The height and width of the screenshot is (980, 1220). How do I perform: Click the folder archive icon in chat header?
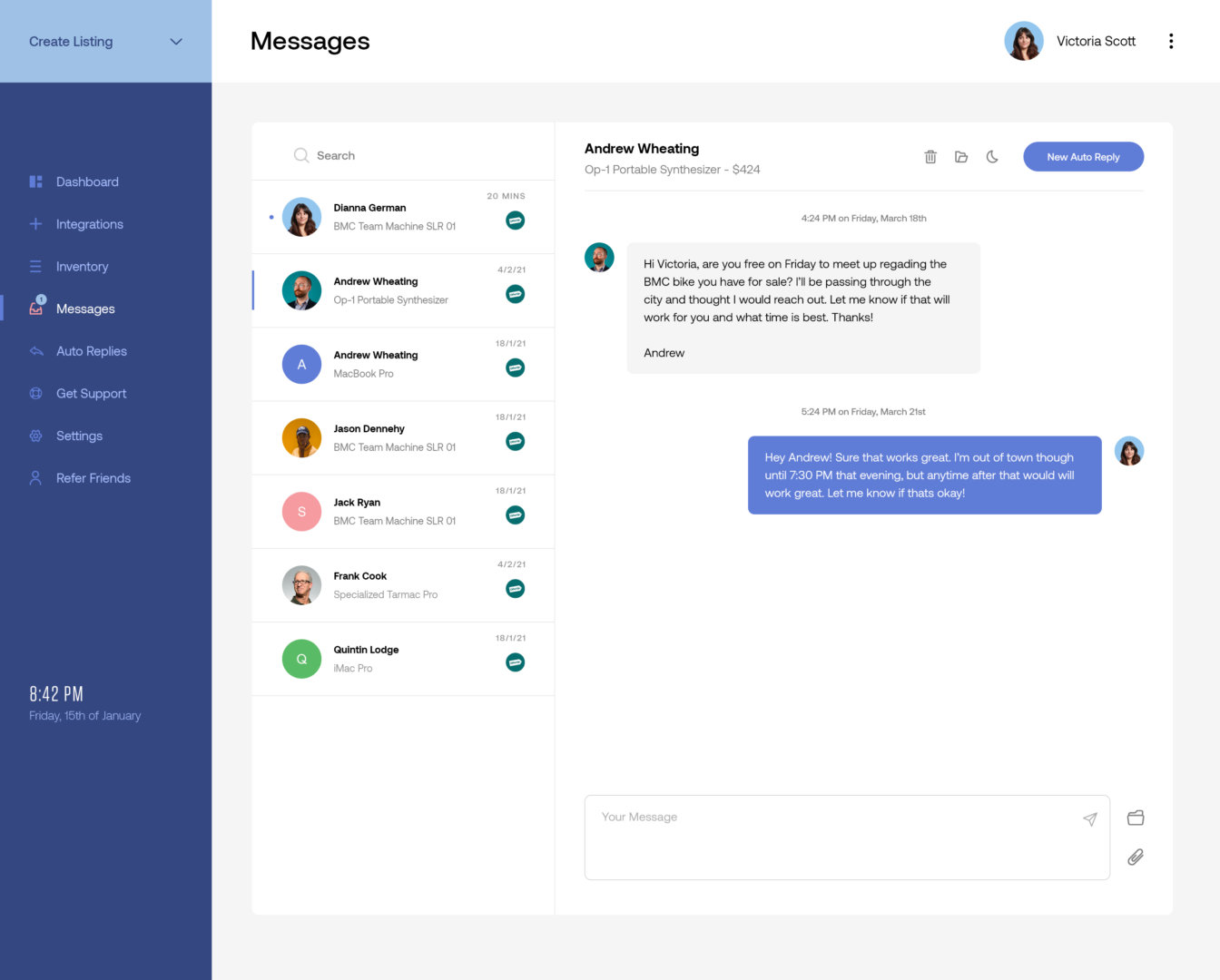tap(961, 157)
